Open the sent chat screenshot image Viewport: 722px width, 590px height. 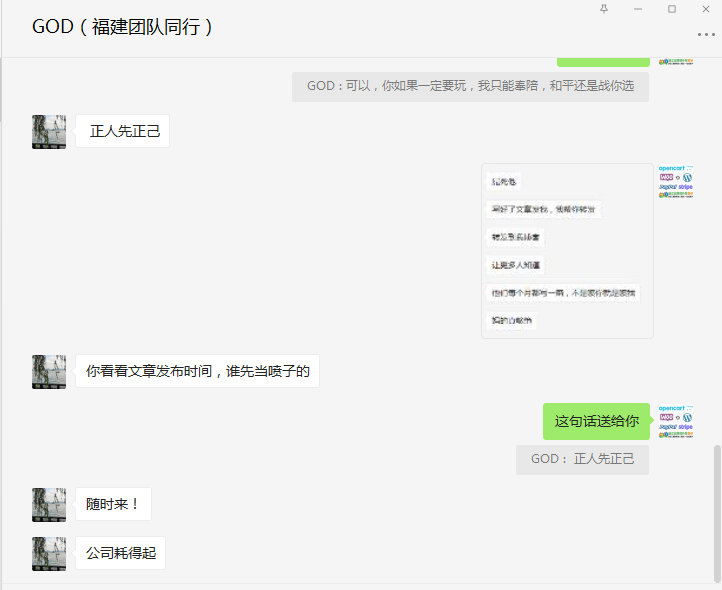point(567,251)
